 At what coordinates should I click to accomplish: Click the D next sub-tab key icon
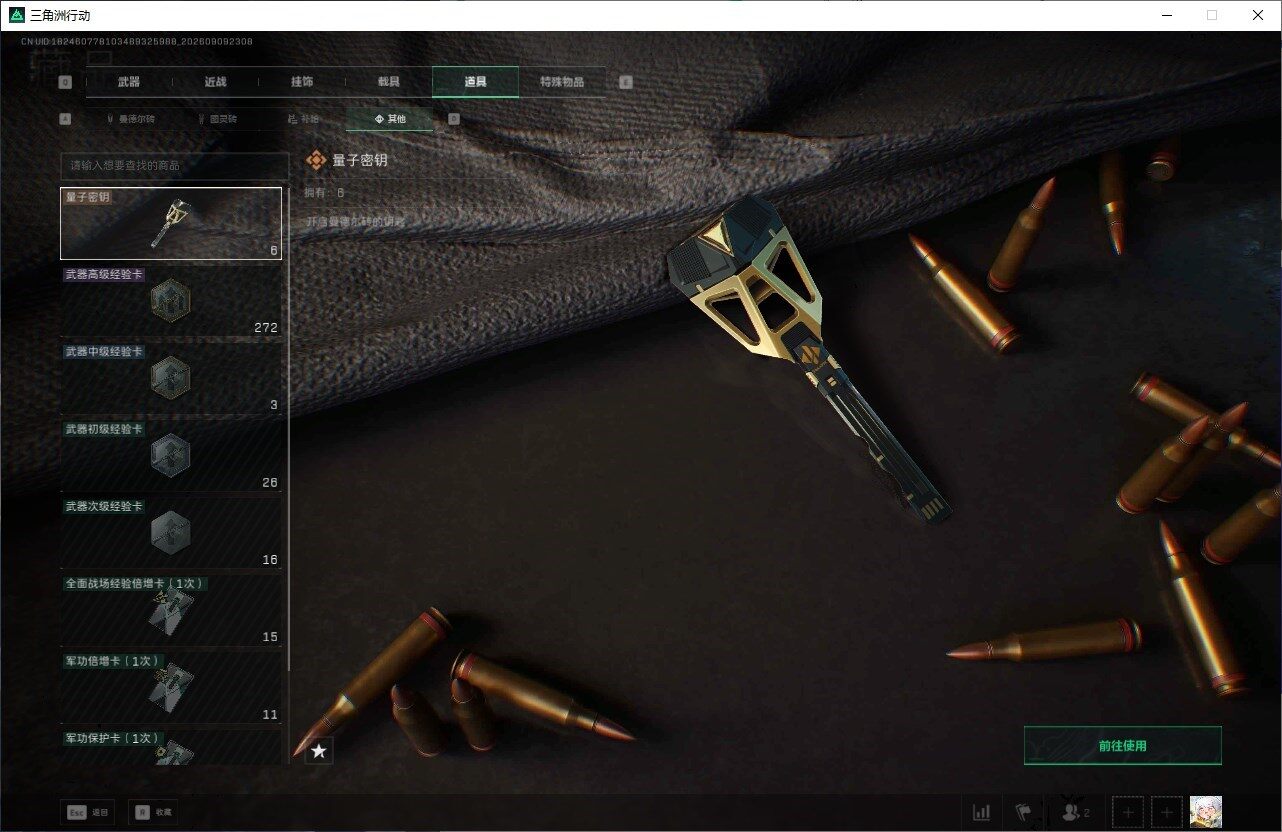pos(454,119)
